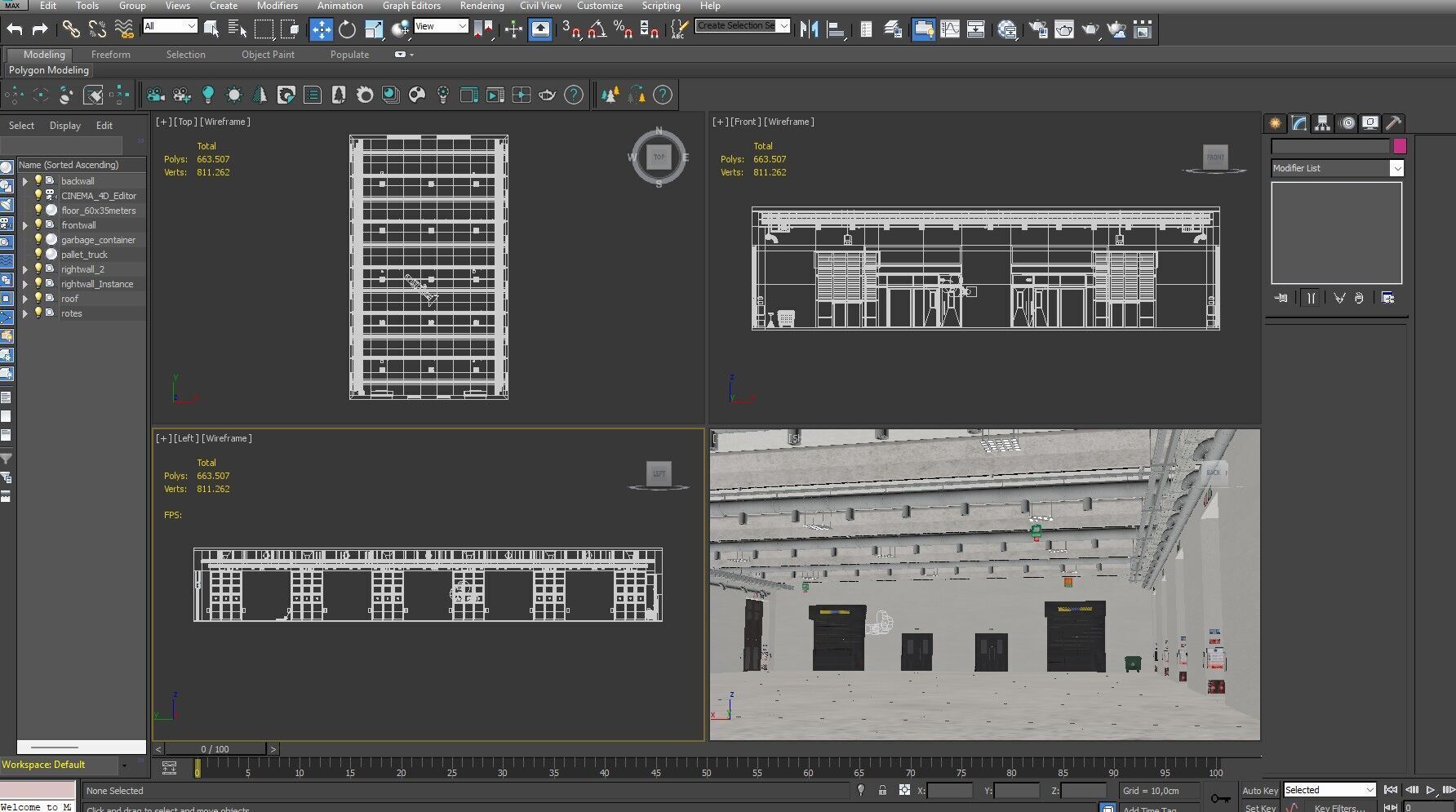The height and width of the screenshot is (812, 1456).
Task: Open the Modifier List dropdown
Action: pos(1337,168)
